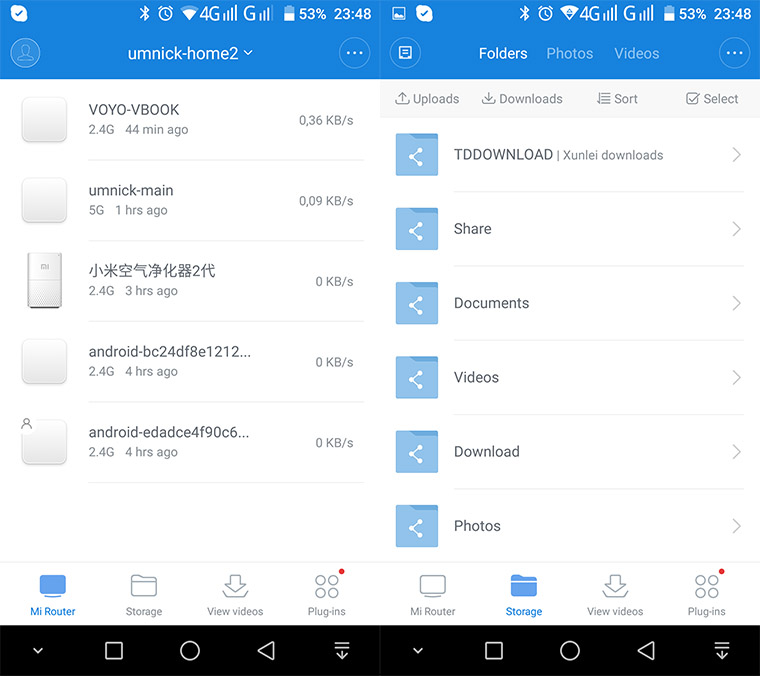Expand the umnick-home2 router dropdown
760x676 pixels.
click(x=190, y=53)
